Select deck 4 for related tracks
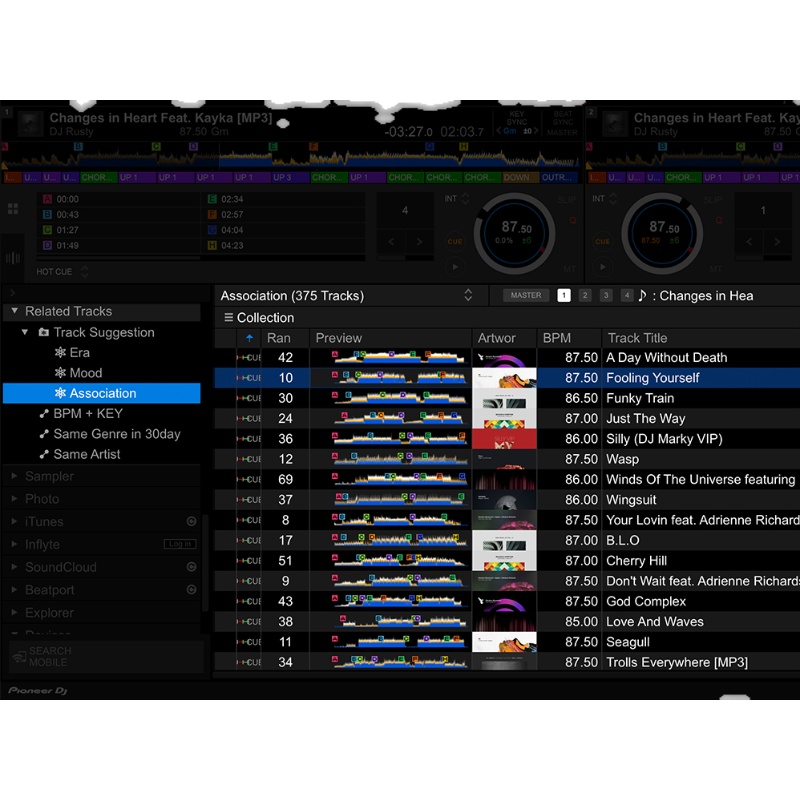 tap(627, 295)
